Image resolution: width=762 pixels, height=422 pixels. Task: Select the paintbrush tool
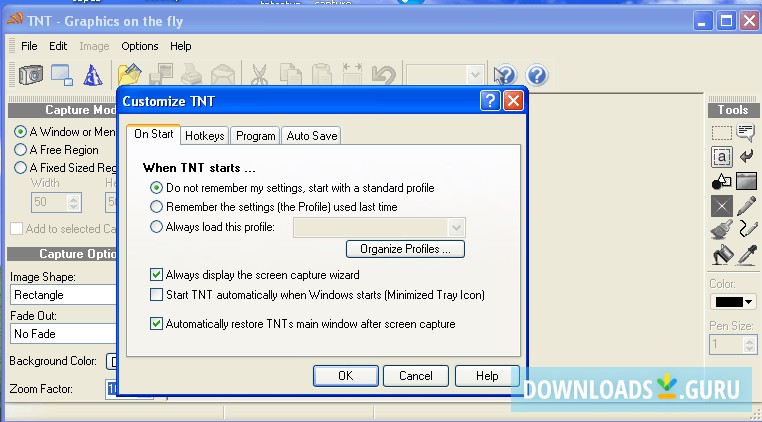(x=722, y=229)
